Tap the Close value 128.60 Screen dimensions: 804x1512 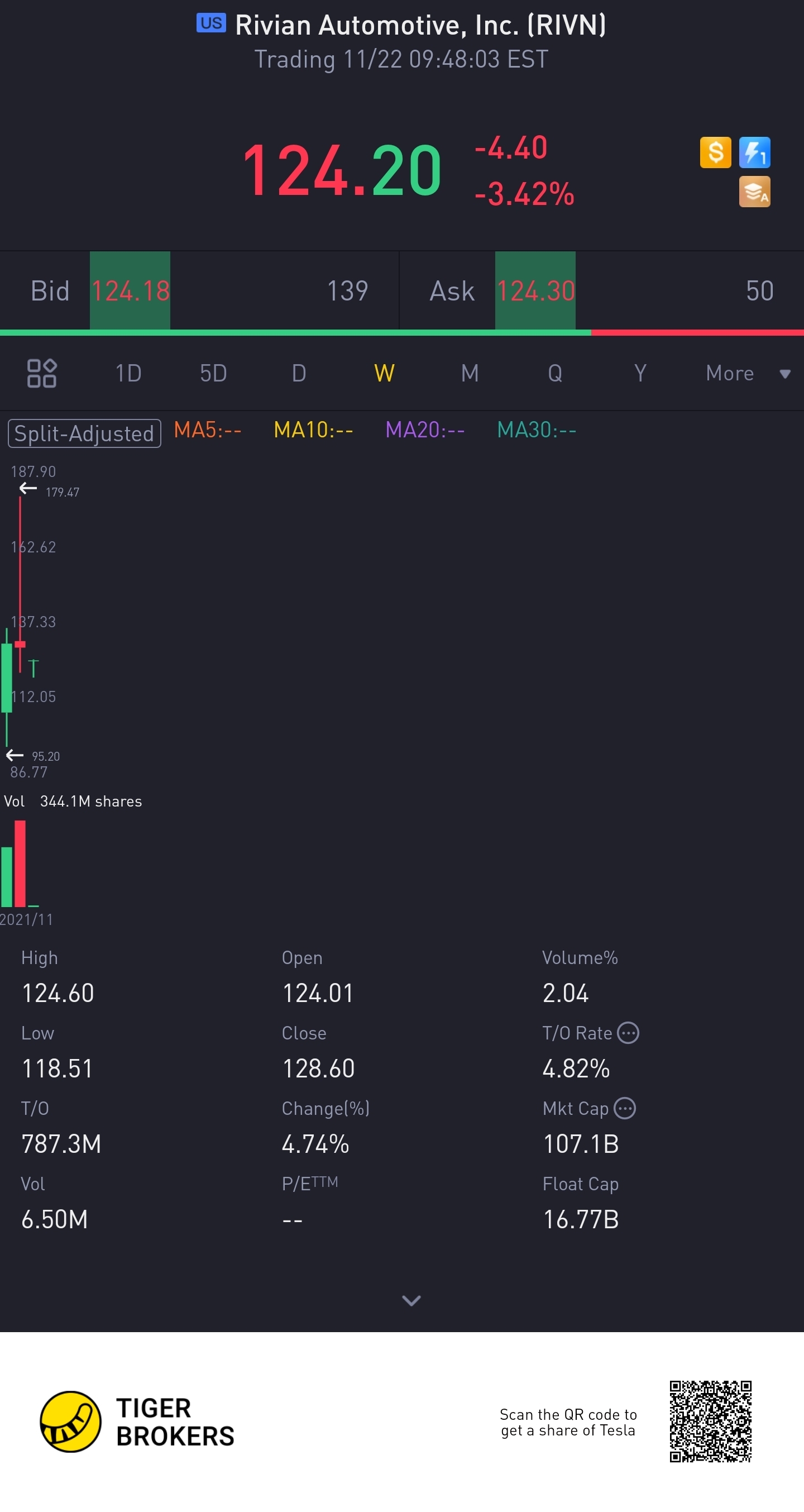[x=319, y=1069]
